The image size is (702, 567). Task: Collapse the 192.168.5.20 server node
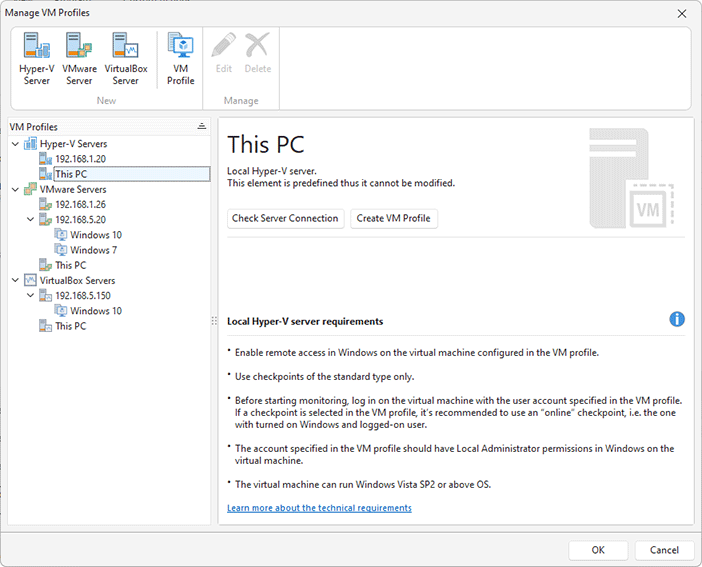[x=30, y=220]
